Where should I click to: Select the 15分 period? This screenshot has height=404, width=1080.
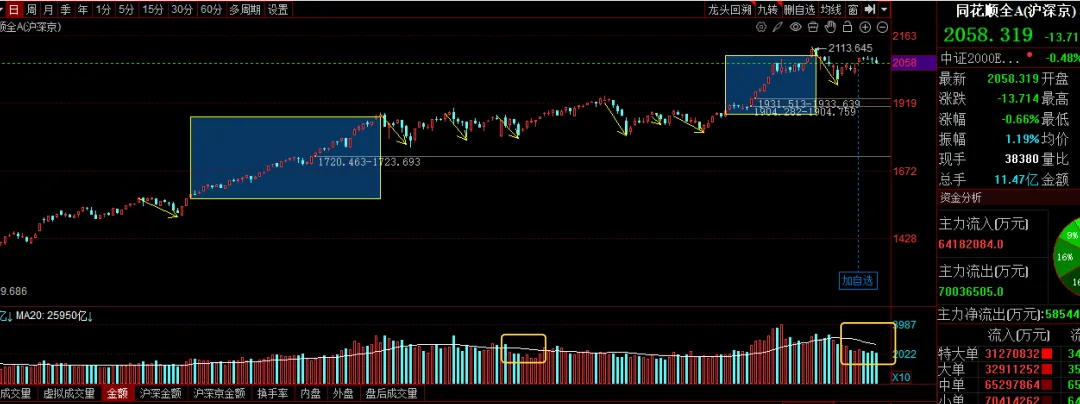coord(152,10)
